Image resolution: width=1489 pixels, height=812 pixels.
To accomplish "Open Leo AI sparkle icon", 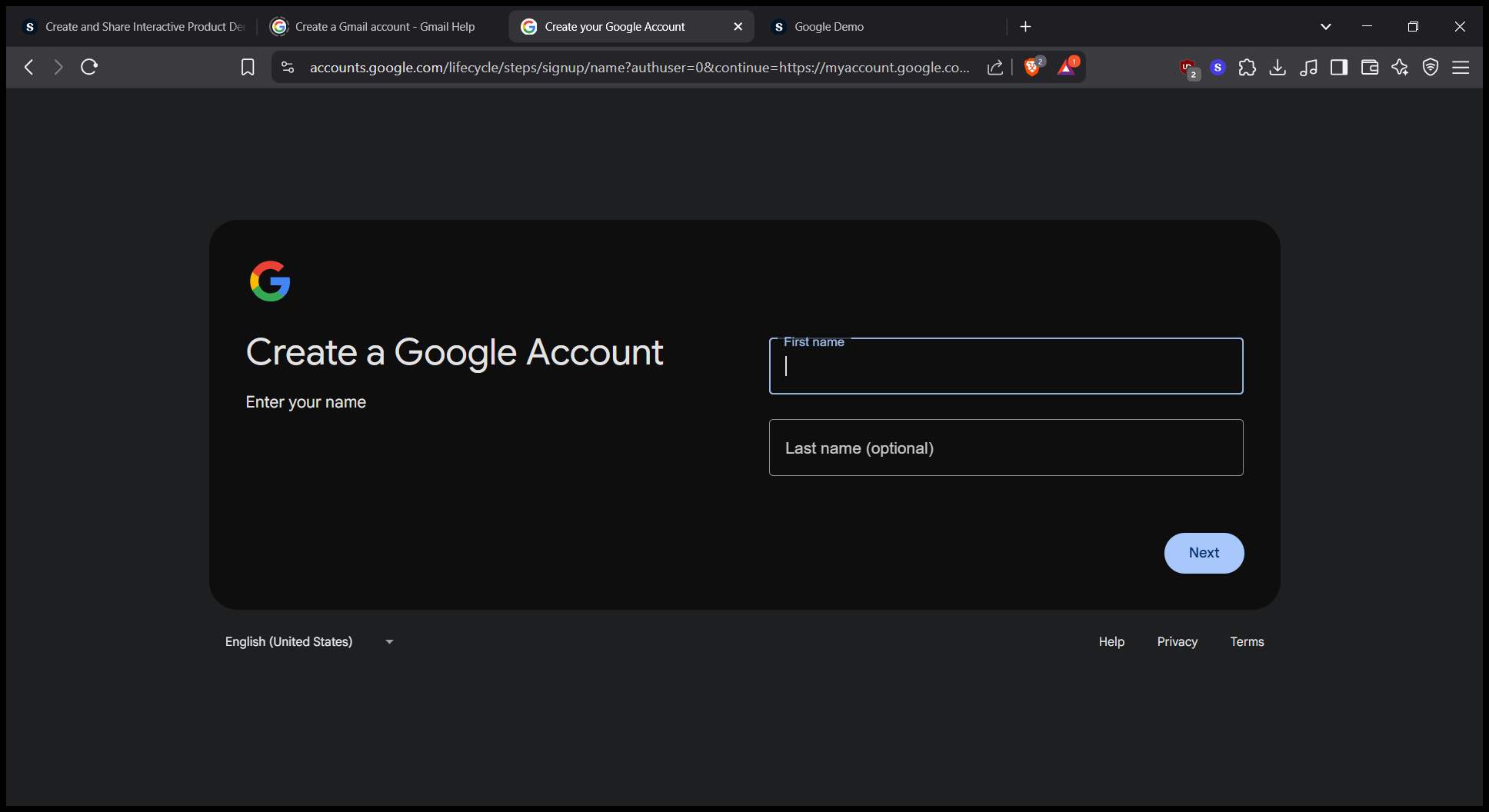I will pyautogui.click(x=1400, y=68).
